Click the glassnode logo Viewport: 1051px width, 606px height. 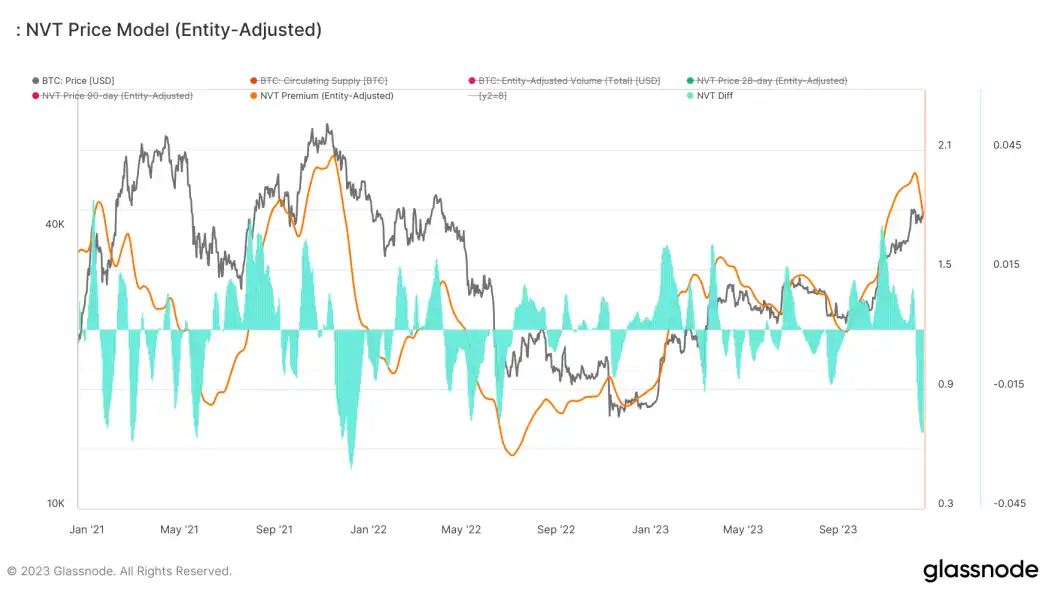pyautogui.click(x=981, y=570)
